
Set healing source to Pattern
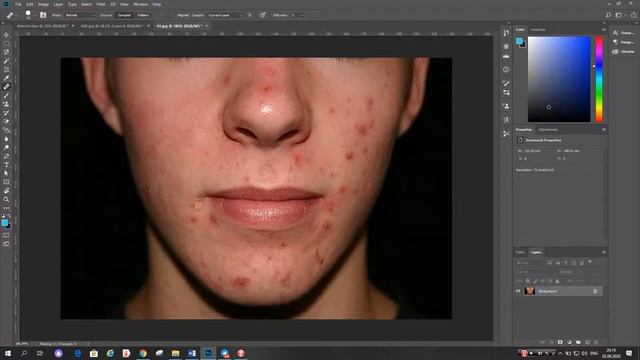pos(143,15)
